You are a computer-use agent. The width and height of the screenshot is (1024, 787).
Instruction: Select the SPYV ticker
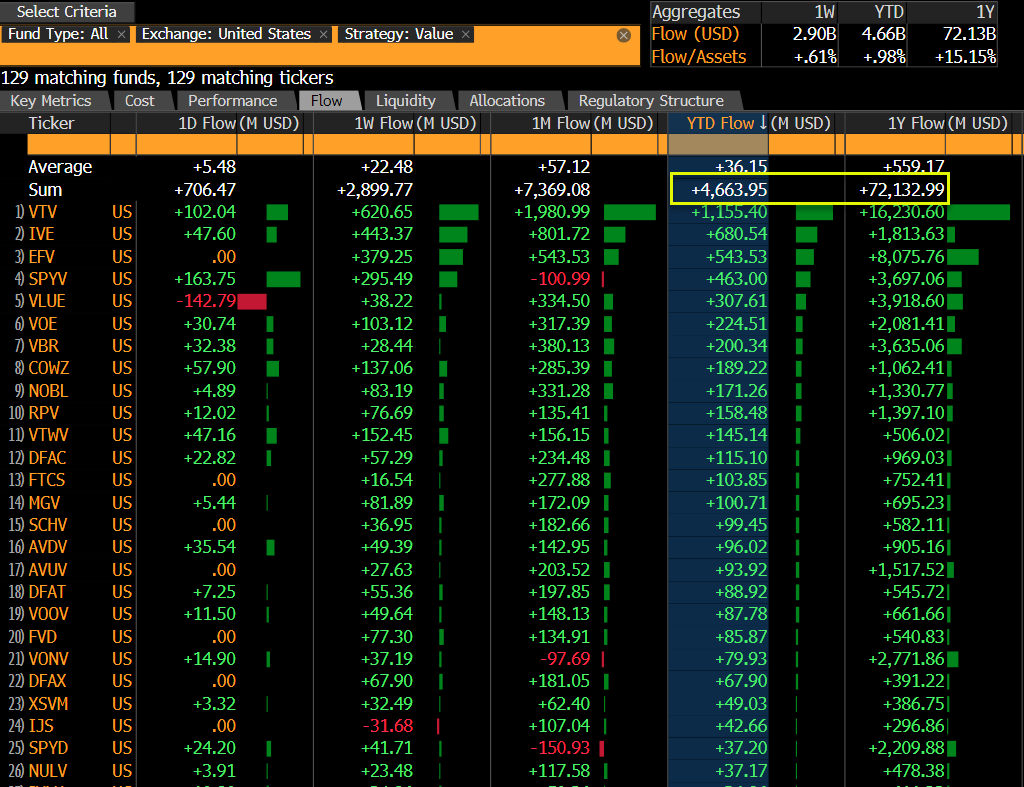(x=48, y=279)
